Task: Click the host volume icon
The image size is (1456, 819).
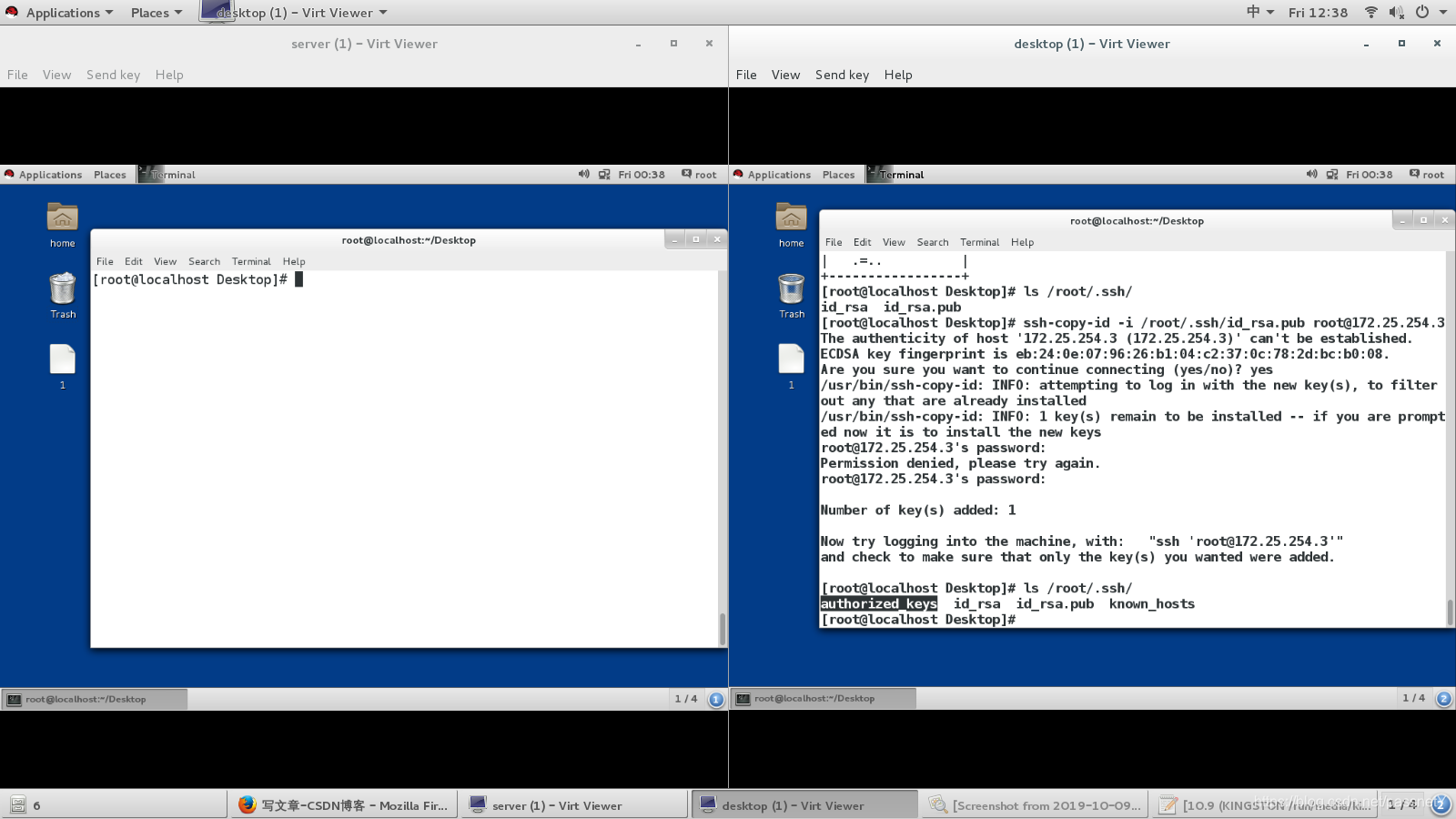Action: coord(1397,12)
